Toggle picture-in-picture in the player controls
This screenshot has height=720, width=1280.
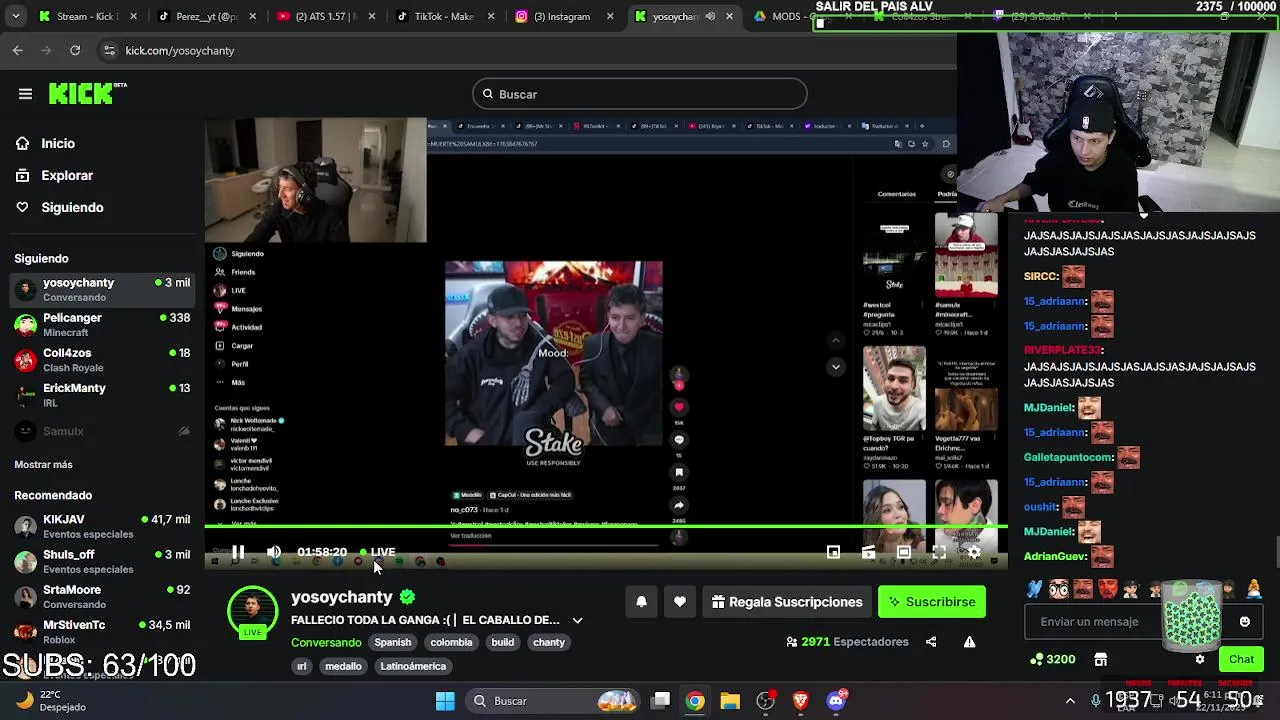pos(833,552)
